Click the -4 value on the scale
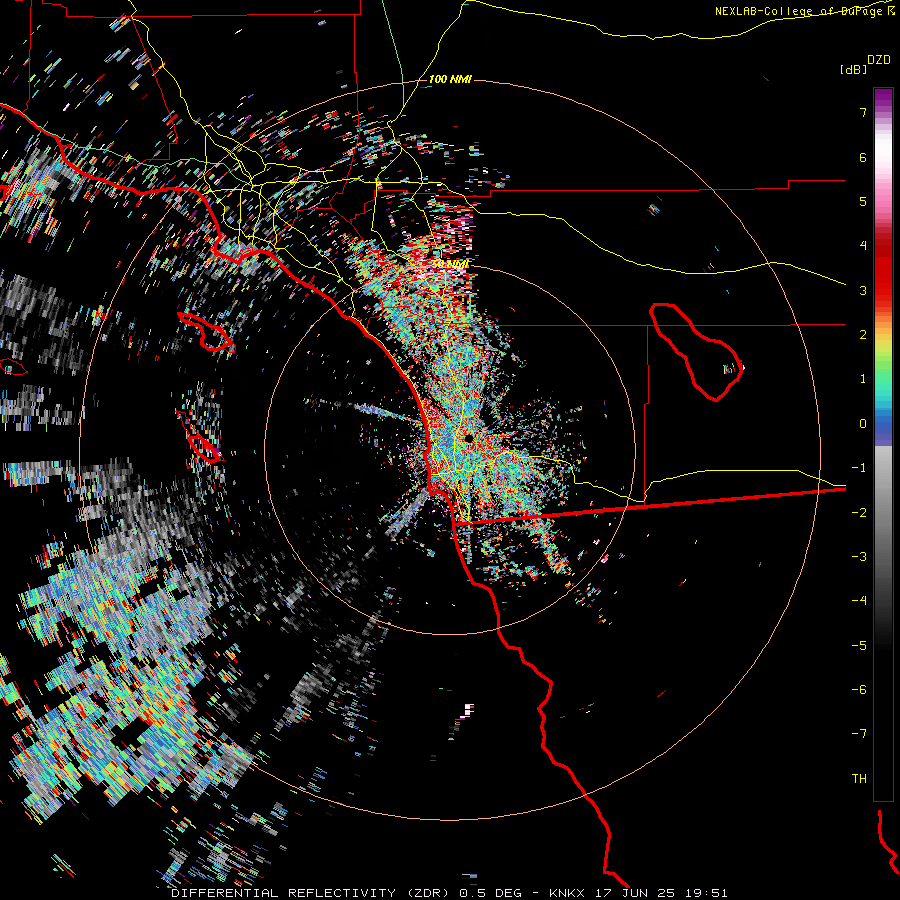The image size is (900, 900). click(859, 601)
